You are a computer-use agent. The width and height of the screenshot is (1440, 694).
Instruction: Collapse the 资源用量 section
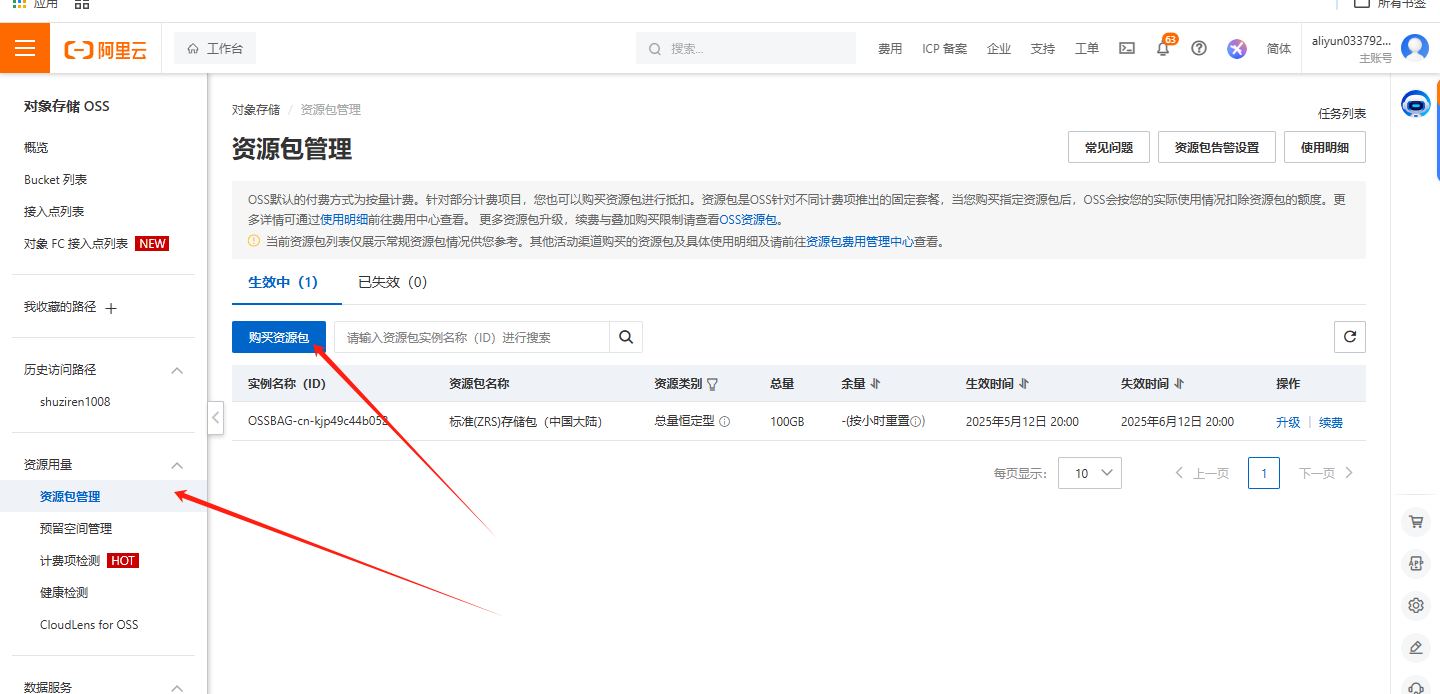(177, 465)
